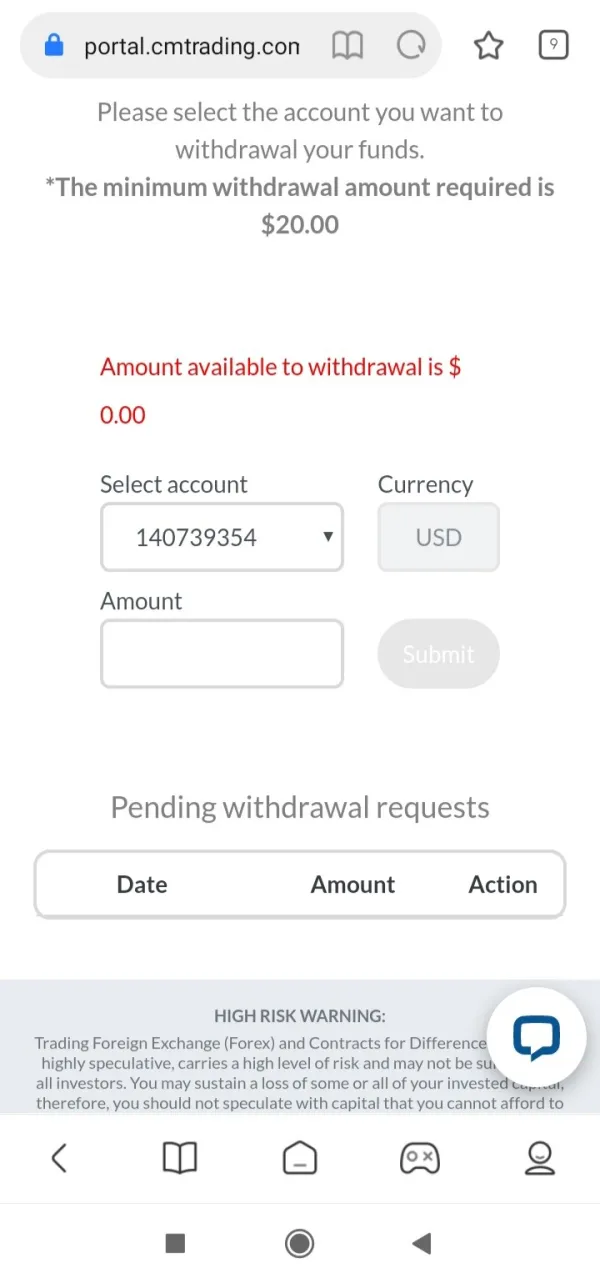The width and height of the screenshot is (600, 1283).
Task: Go back using the browser's left chevron
Action: coord(59,1158)
